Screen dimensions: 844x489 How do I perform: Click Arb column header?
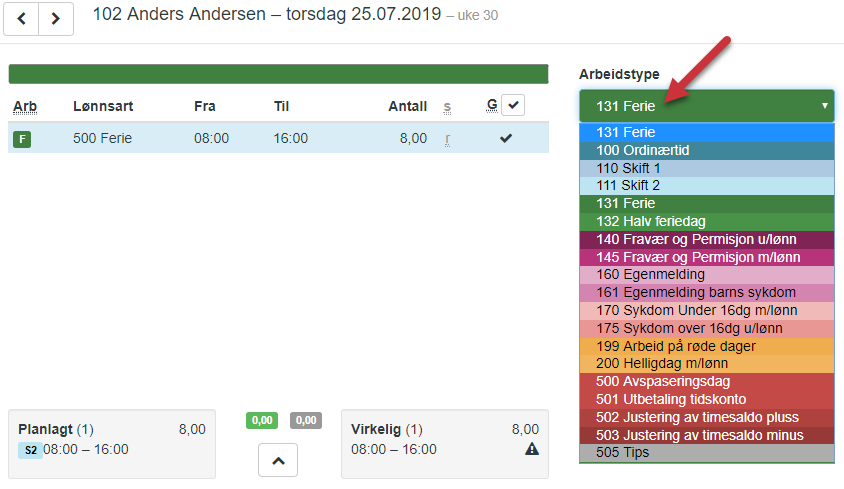point(25,106)
